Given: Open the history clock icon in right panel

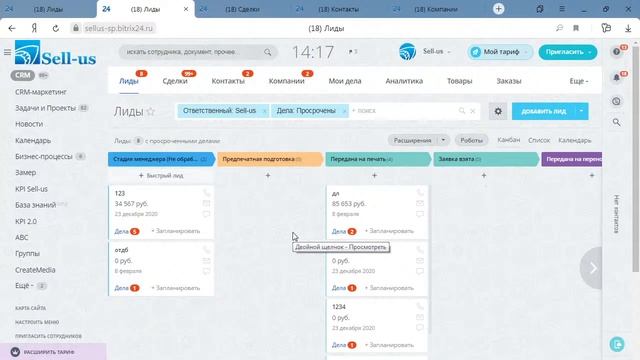Looking at the screenshot, I should coord(617,101).
